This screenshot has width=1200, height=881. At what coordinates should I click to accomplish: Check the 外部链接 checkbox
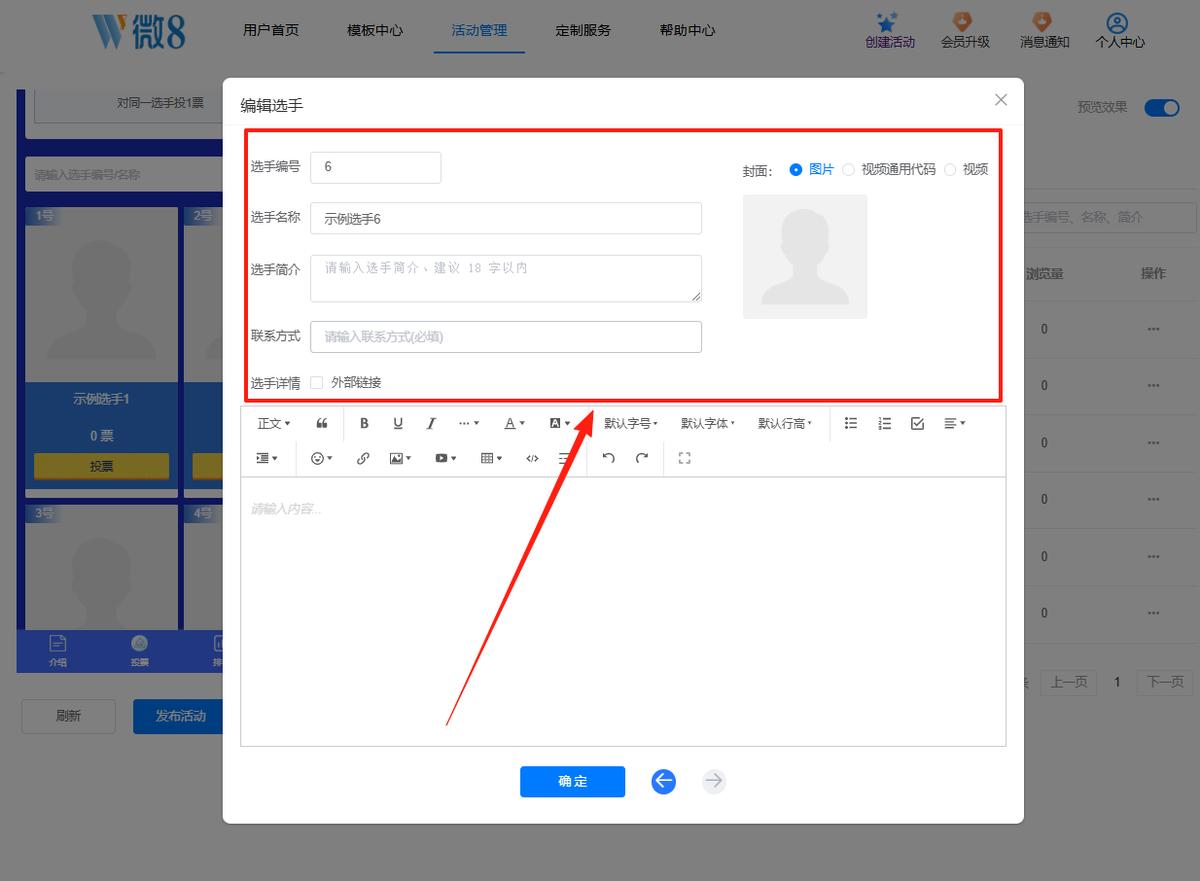coord(317,383)
